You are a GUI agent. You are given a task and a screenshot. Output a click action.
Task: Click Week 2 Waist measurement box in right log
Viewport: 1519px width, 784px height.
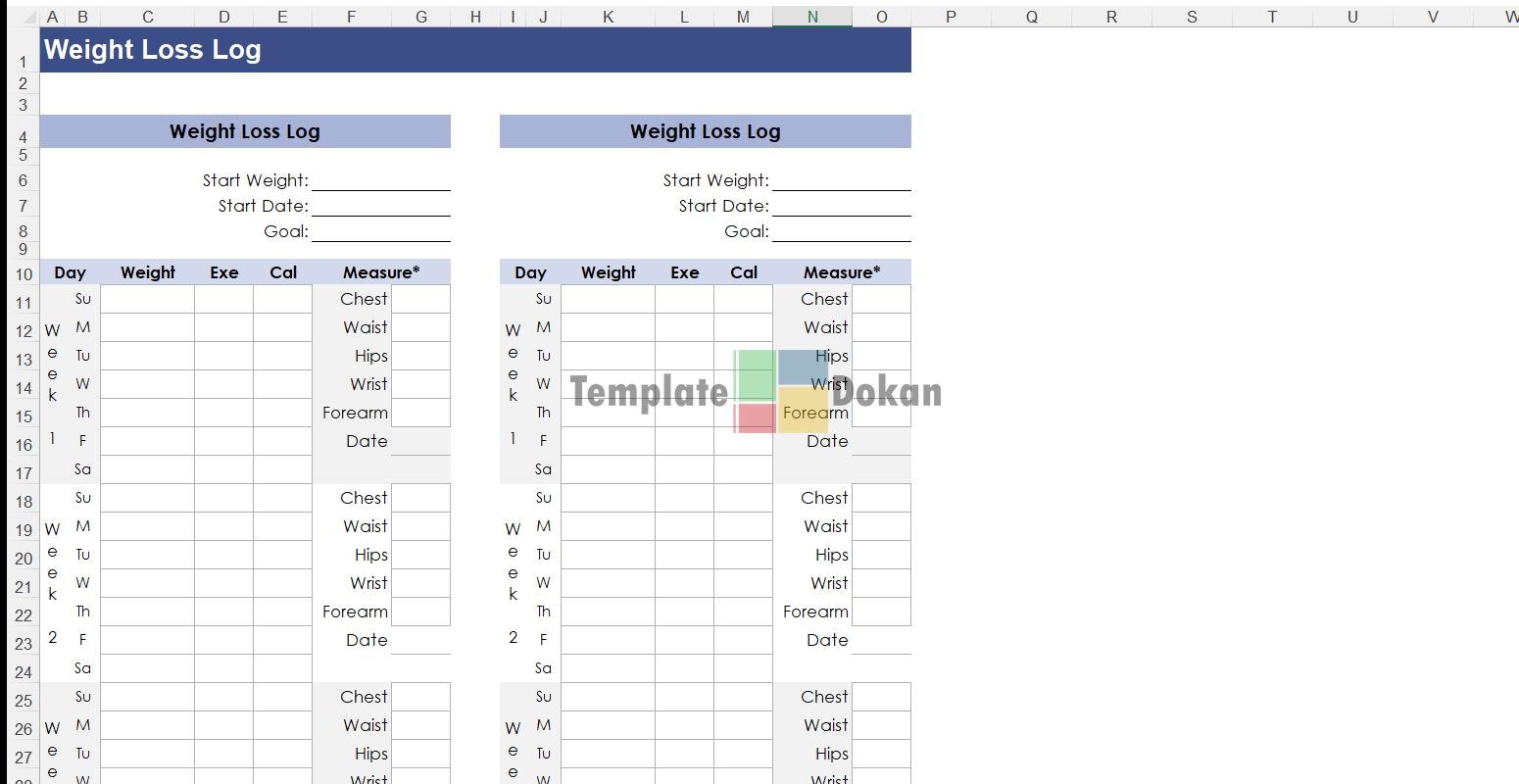[x=881, y=526]
